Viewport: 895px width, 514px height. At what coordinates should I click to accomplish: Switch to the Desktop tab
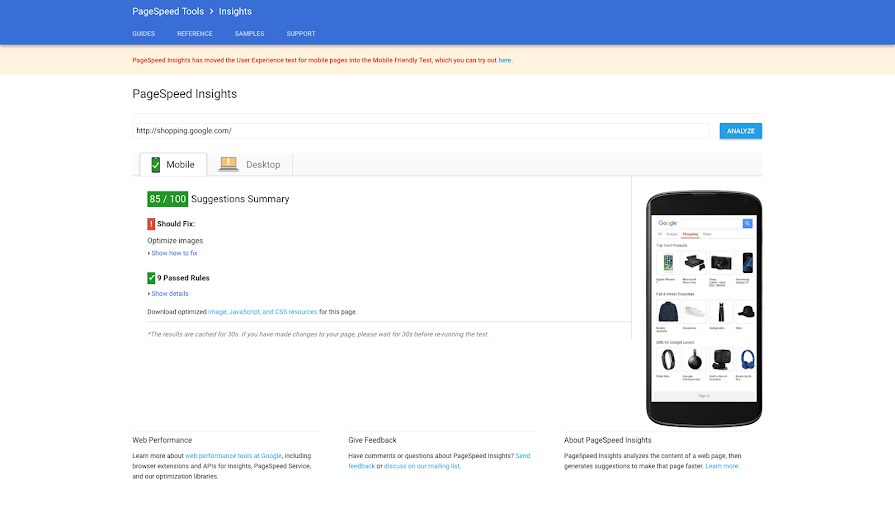[250, 164]
